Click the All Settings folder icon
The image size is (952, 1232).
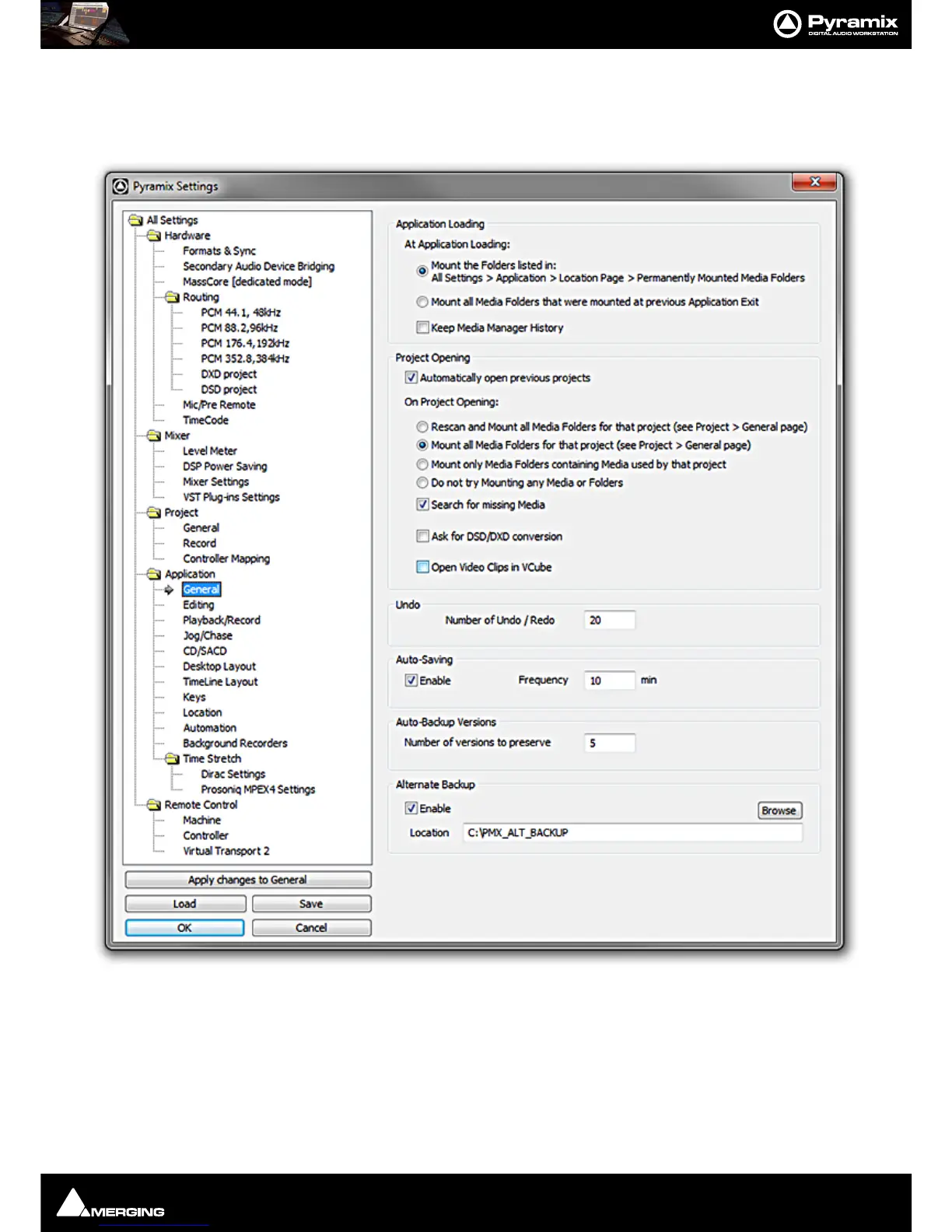[x=136, y=220]
